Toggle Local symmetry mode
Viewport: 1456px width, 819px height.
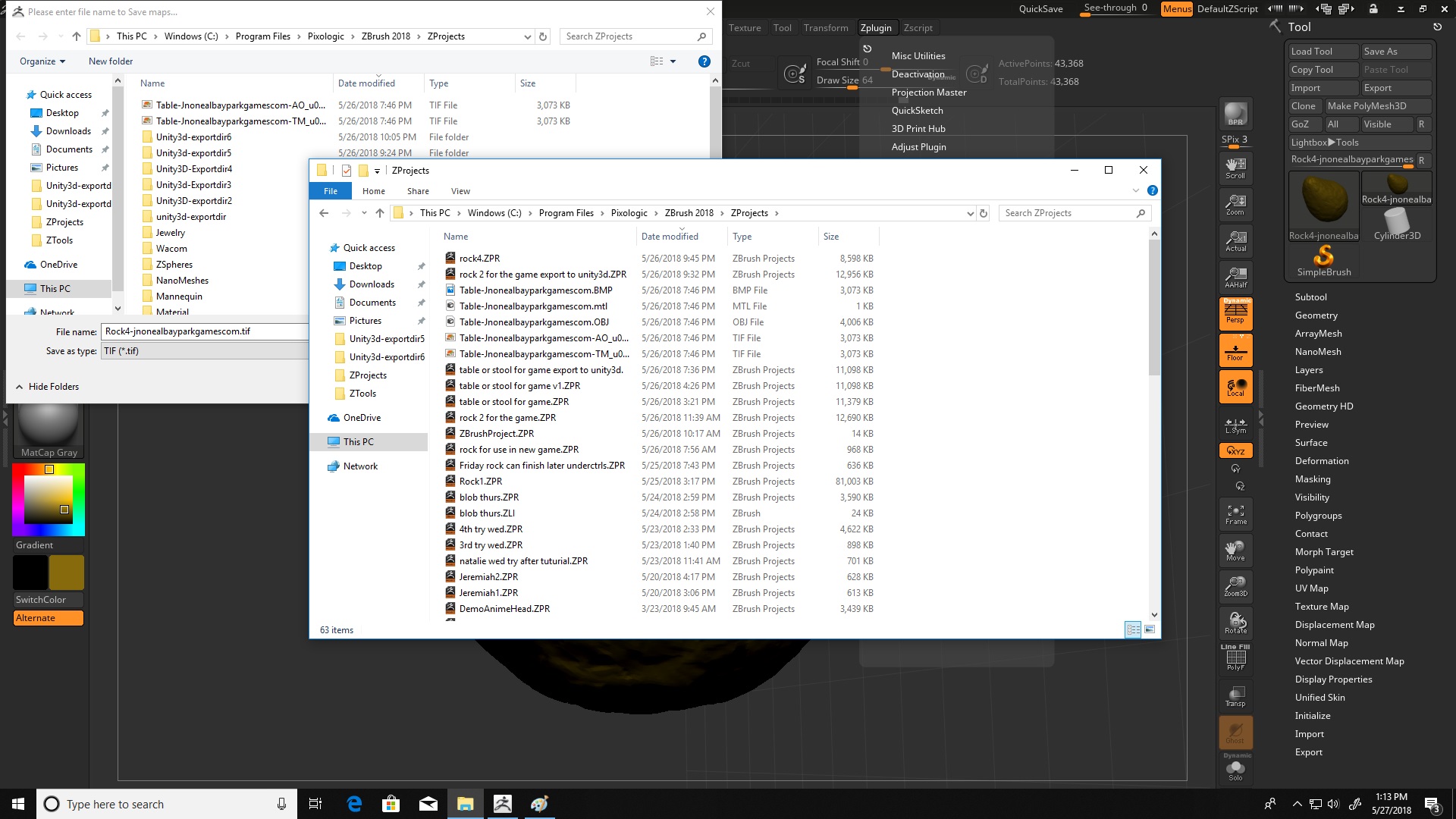click(1235, 386)
